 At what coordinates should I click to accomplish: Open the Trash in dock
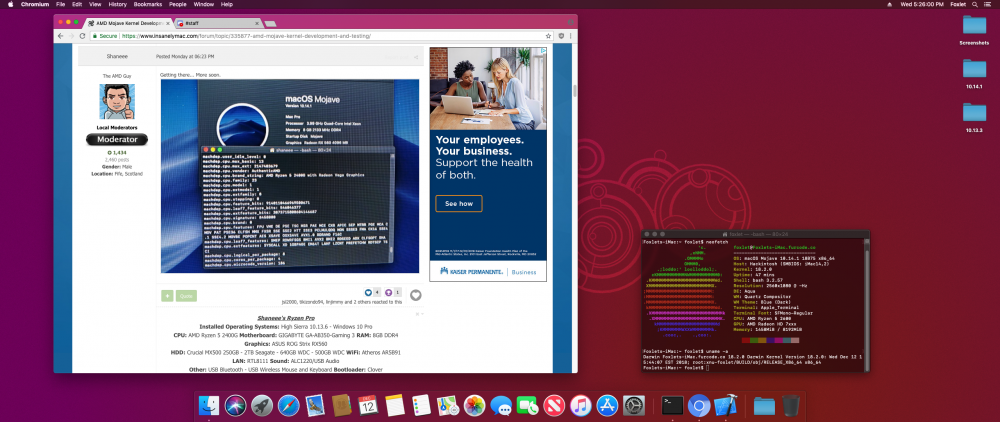(x=791, y=405)
